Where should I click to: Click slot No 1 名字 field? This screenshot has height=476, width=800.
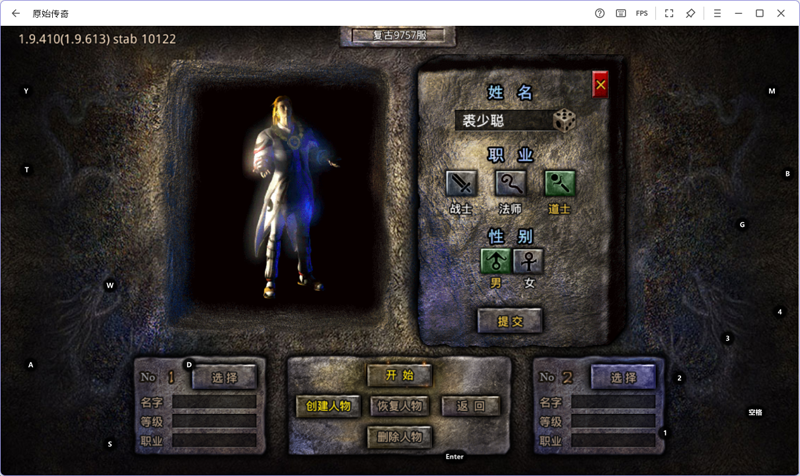tap(214, 402)
